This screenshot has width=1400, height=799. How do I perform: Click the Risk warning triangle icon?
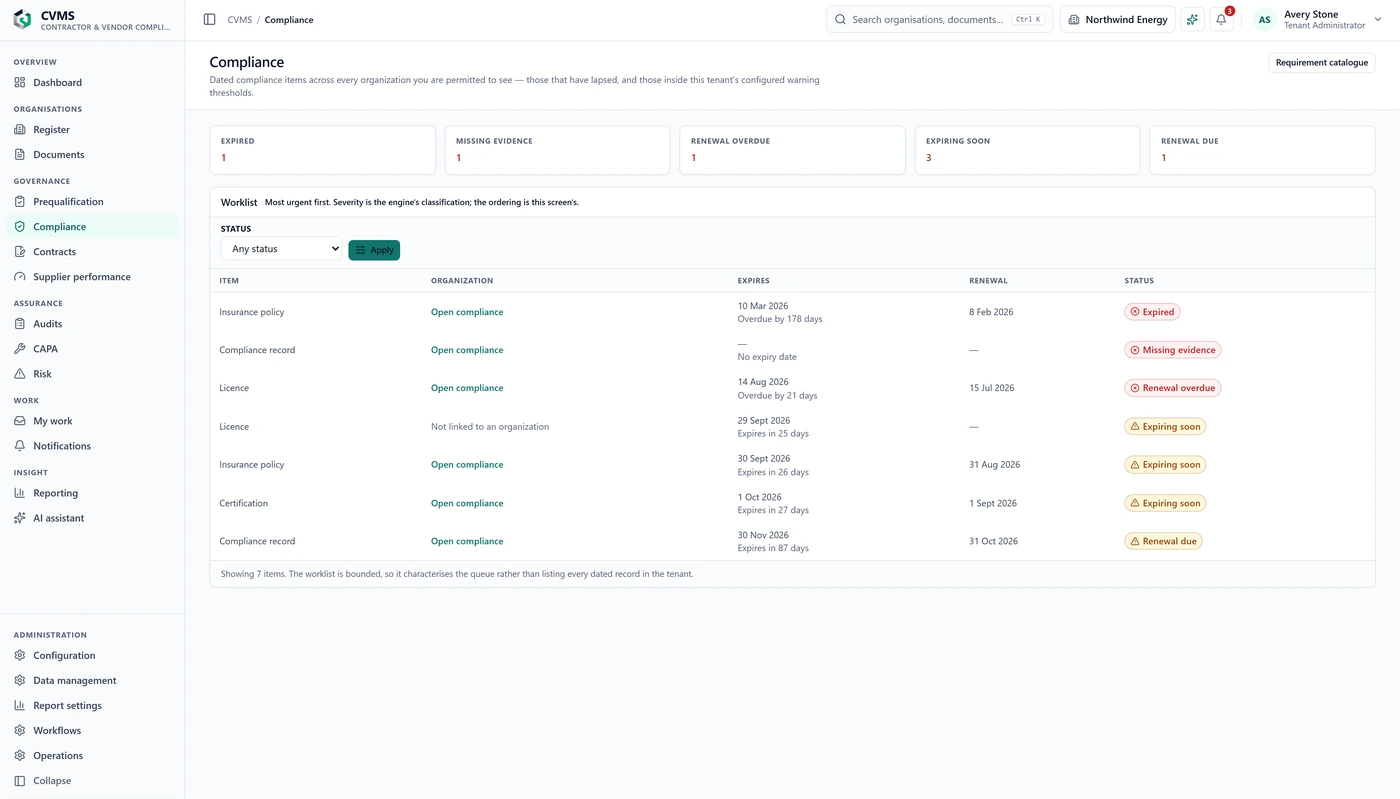[x=20, y=374]
